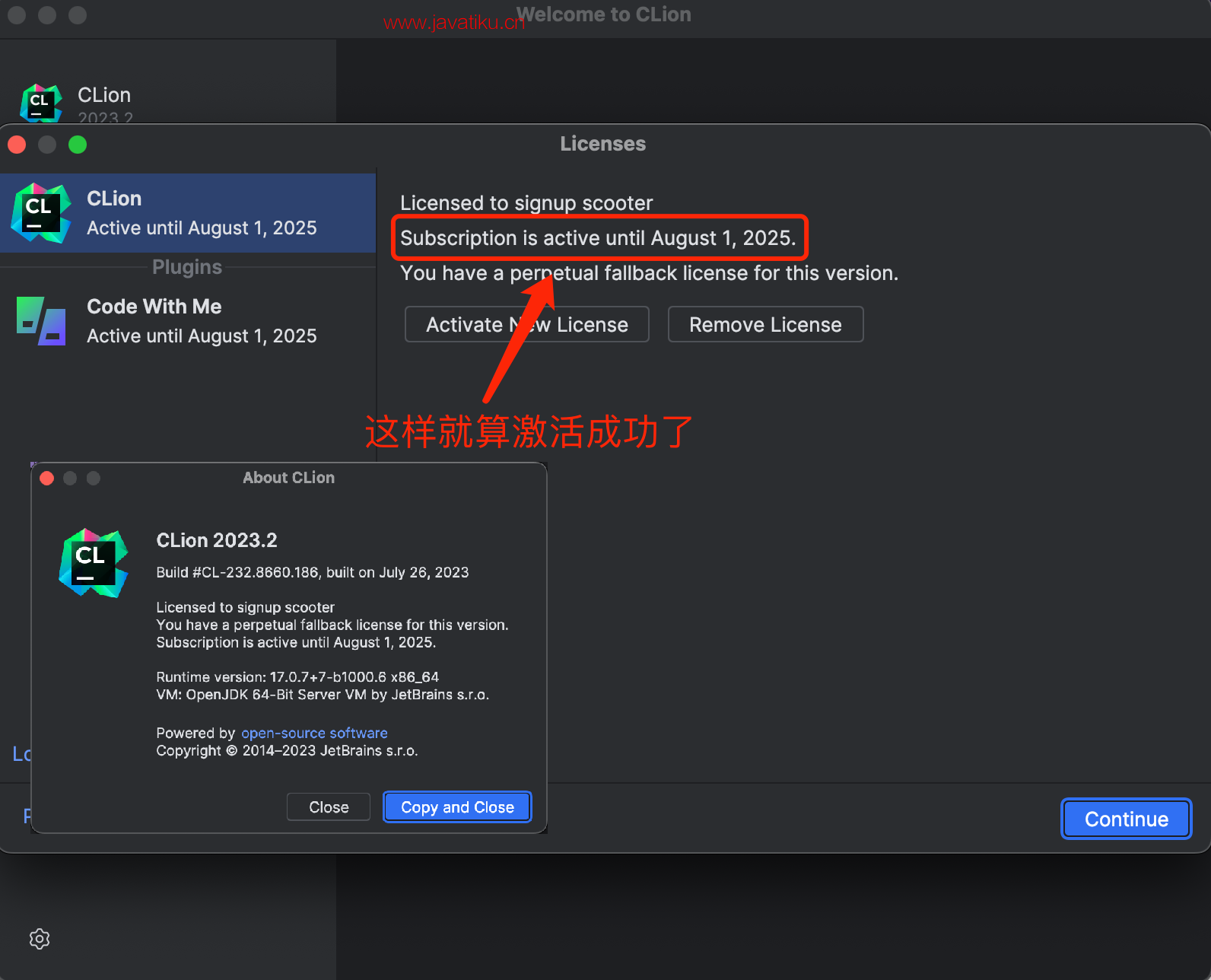Click the Code With Me plugin icon
The height and width of the screenshot is (980, 1211).
pyautogui.click(x=41, y=321)
